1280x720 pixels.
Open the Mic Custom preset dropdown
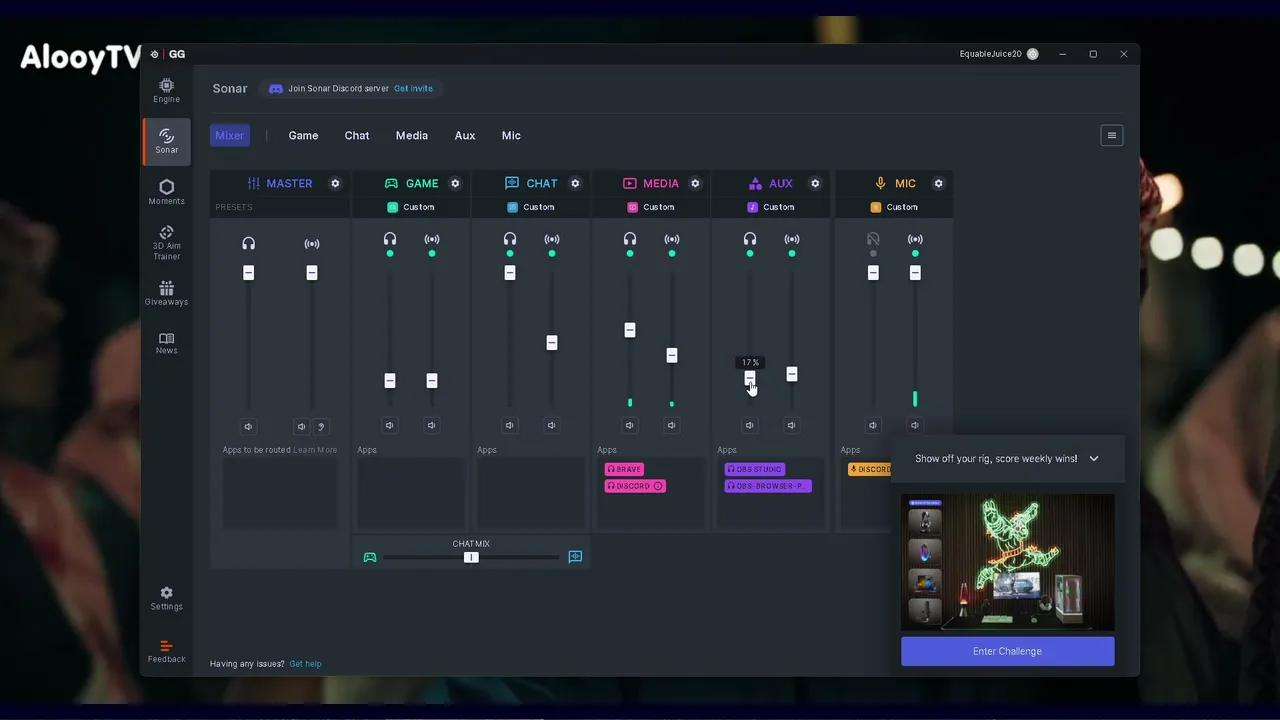click(x=894, y=207)
